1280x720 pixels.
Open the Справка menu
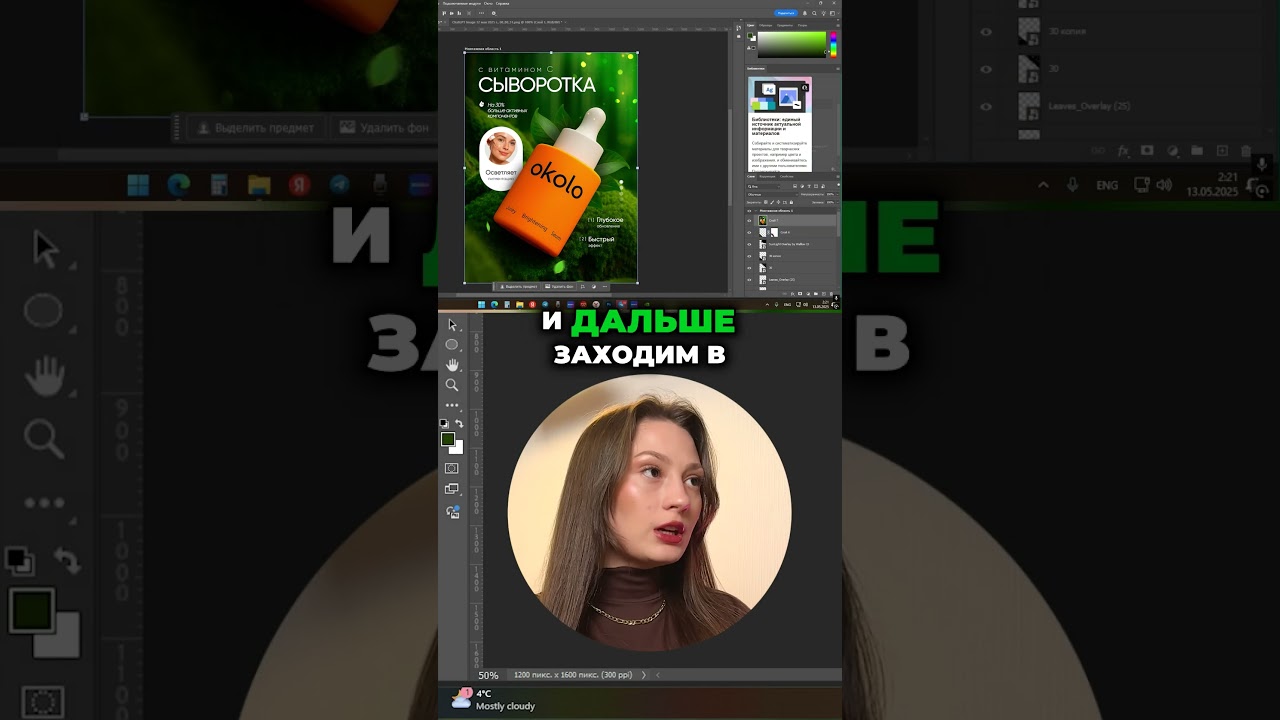coord(502,4)
